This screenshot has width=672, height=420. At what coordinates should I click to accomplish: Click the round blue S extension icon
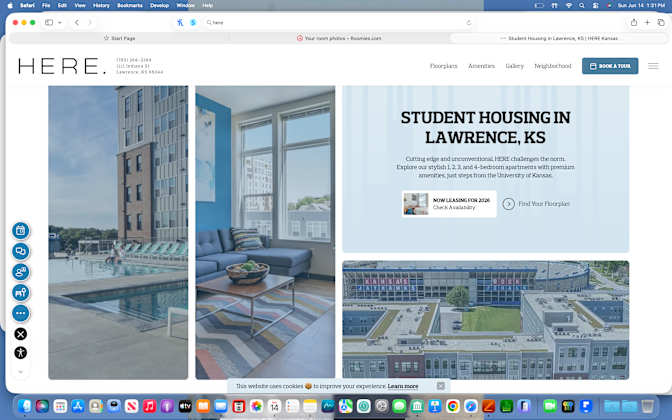[193, 22]
